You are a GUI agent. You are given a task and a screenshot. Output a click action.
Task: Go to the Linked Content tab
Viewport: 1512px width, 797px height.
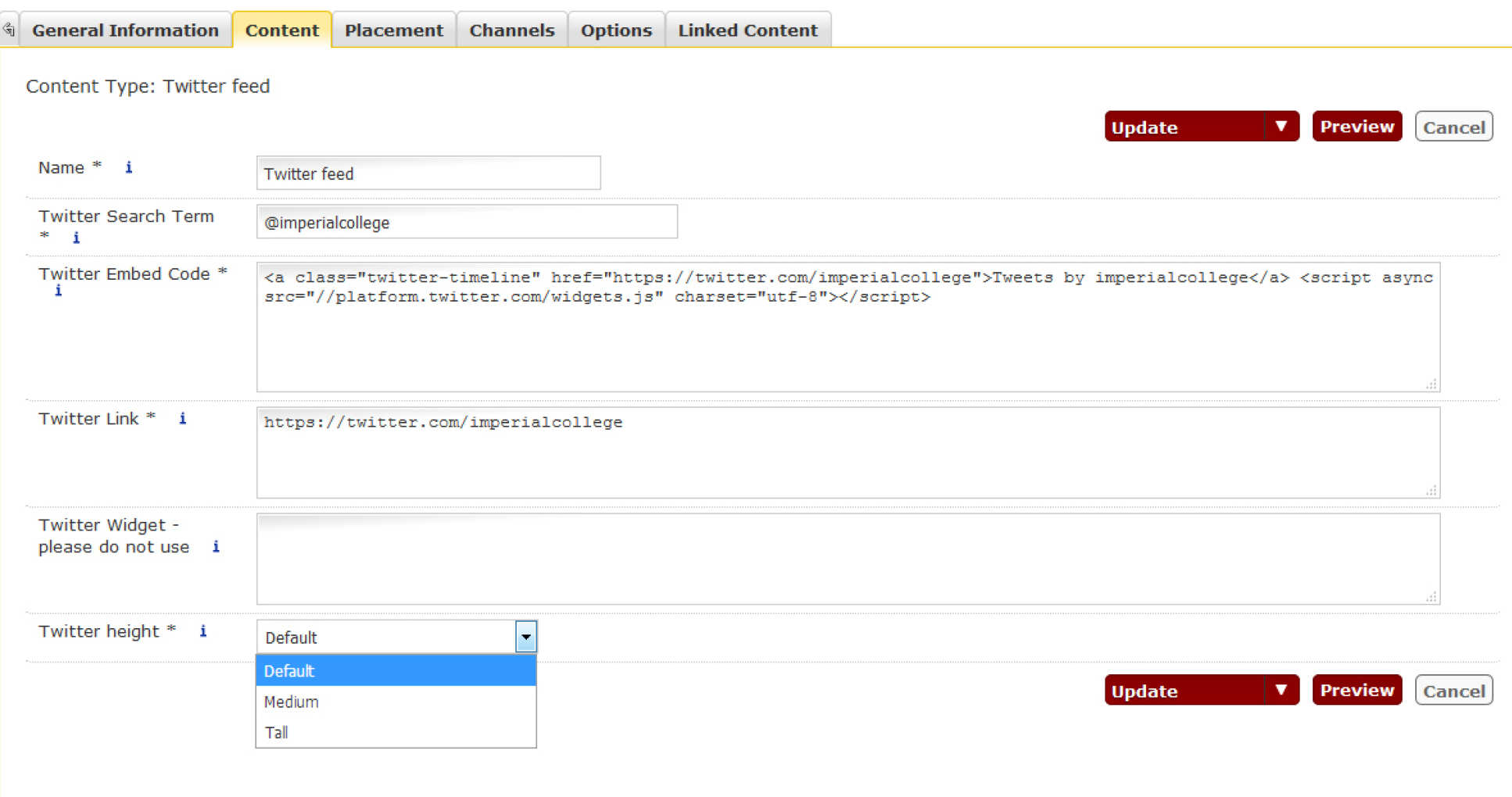coord(747,30)
